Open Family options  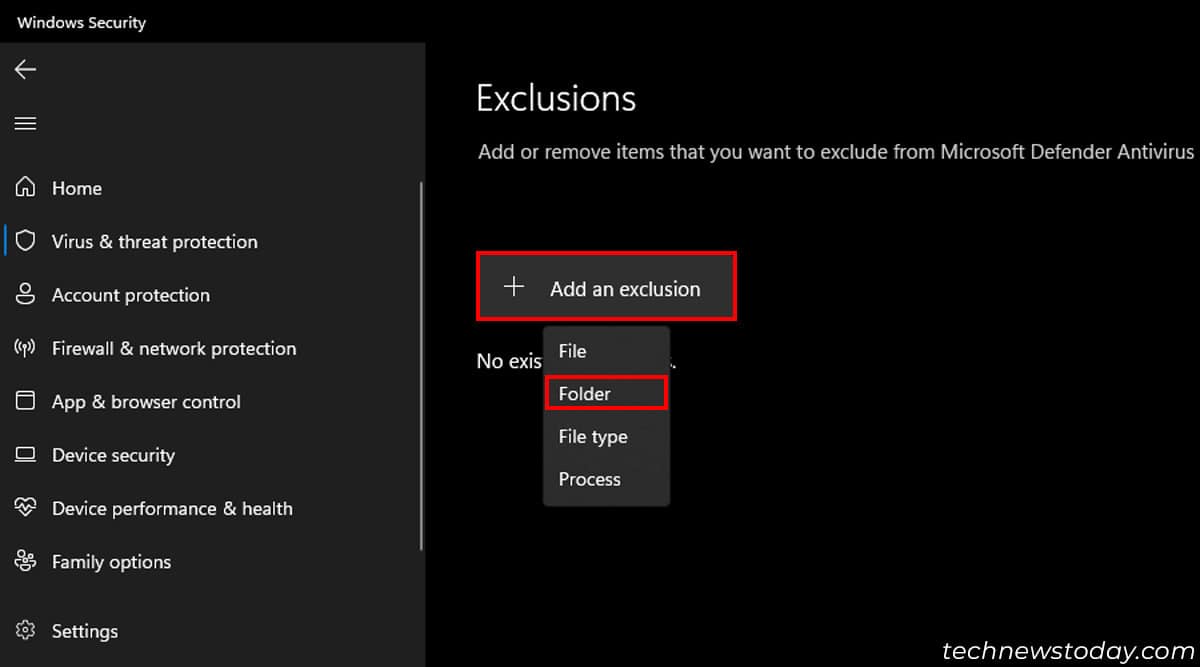110,562
